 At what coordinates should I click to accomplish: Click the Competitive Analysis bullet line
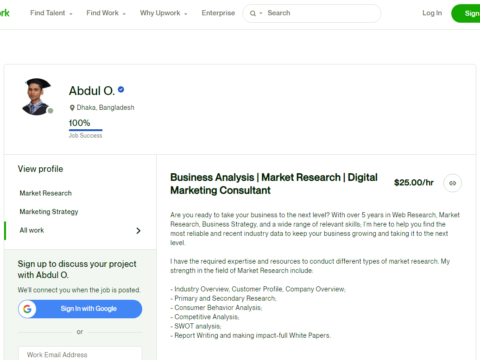205,317
